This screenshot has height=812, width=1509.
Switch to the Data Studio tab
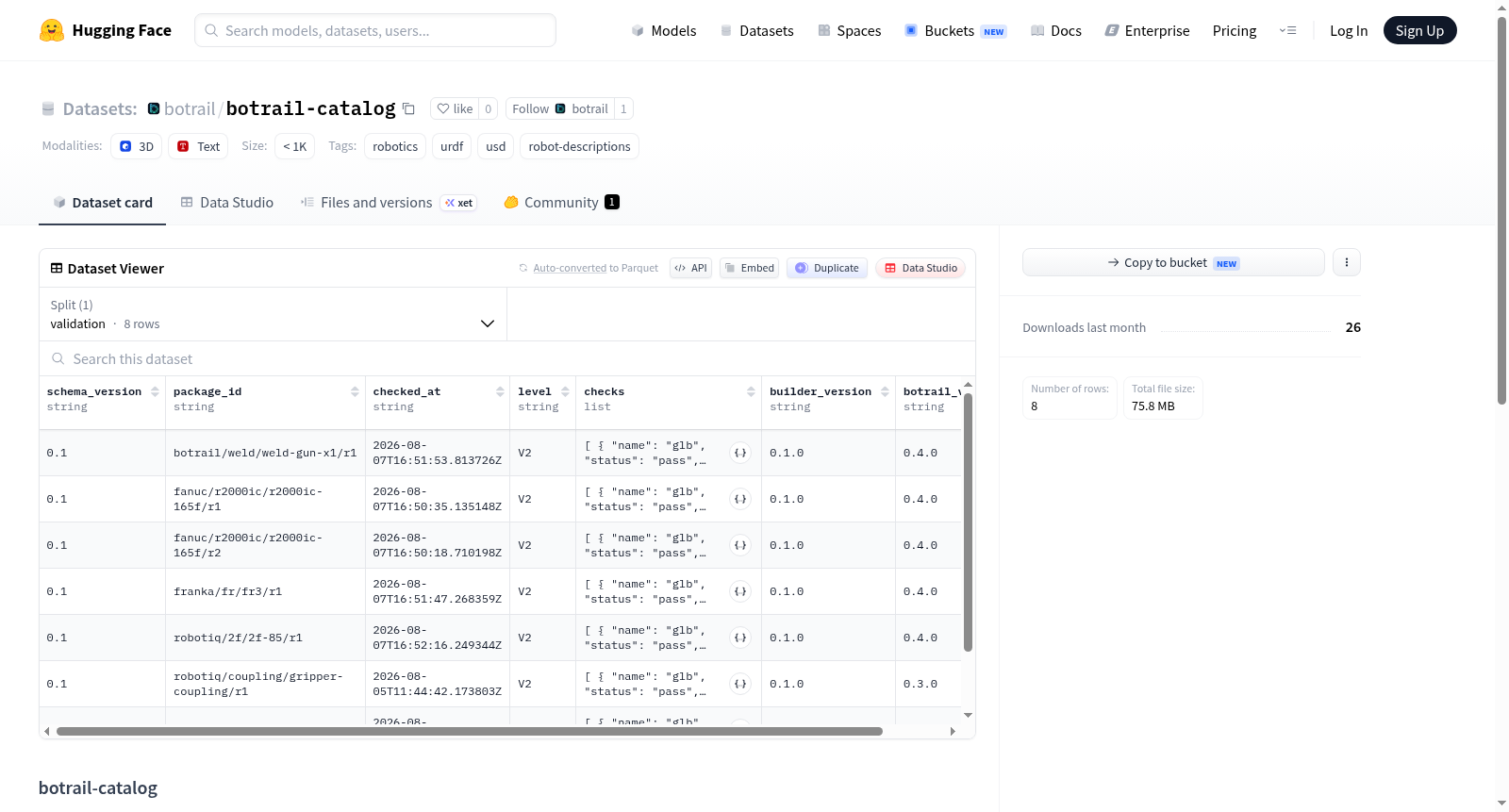(227, 202)
